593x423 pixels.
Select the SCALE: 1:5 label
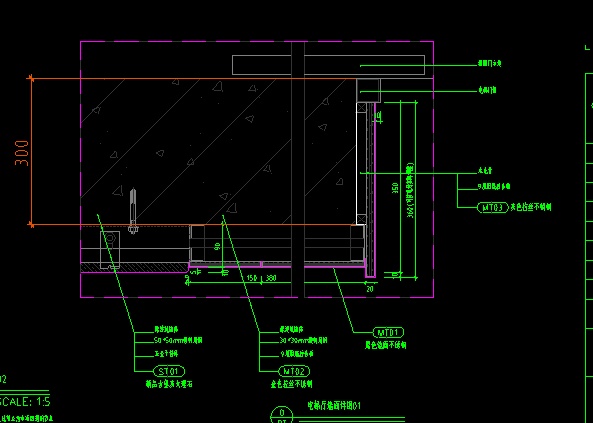(25, 401)
